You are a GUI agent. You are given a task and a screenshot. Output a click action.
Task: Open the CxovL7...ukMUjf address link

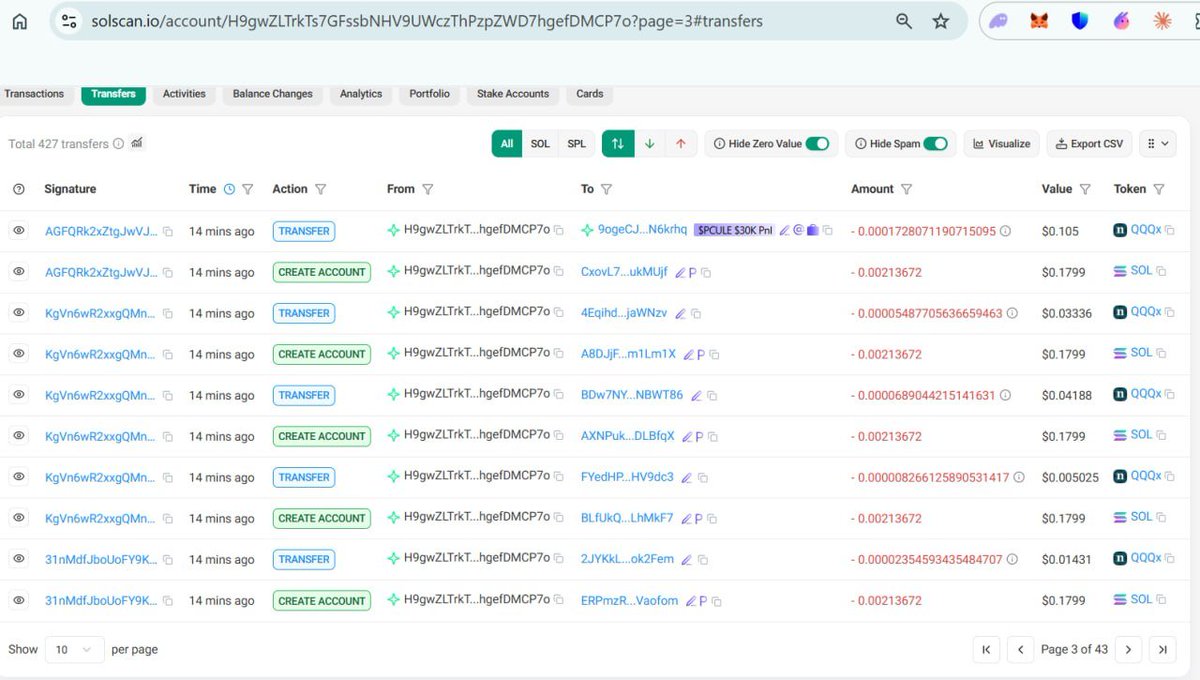tap(624, 272)
